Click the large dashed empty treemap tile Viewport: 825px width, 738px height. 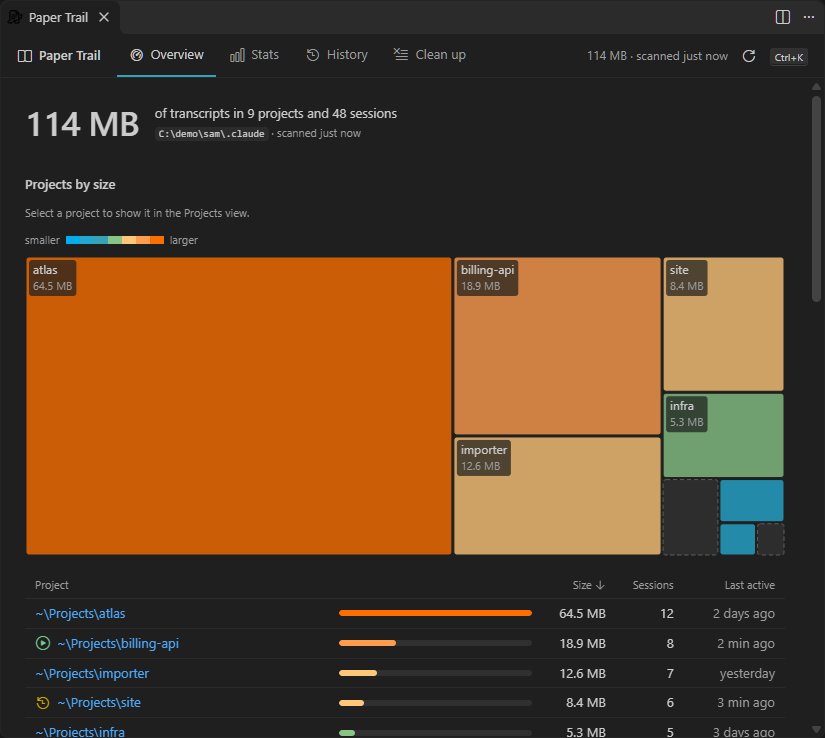coord(690,517)
